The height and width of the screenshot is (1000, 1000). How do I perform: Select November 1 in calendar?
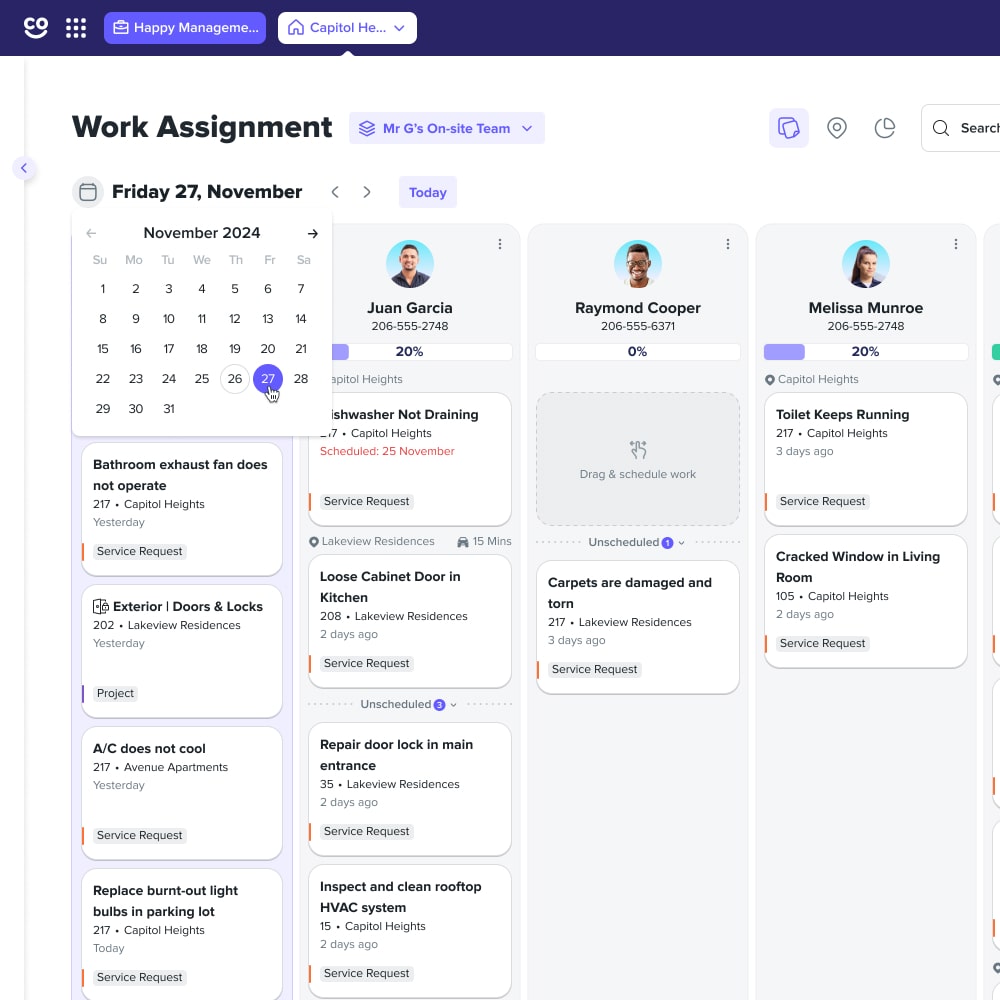[x=103, y=289]
